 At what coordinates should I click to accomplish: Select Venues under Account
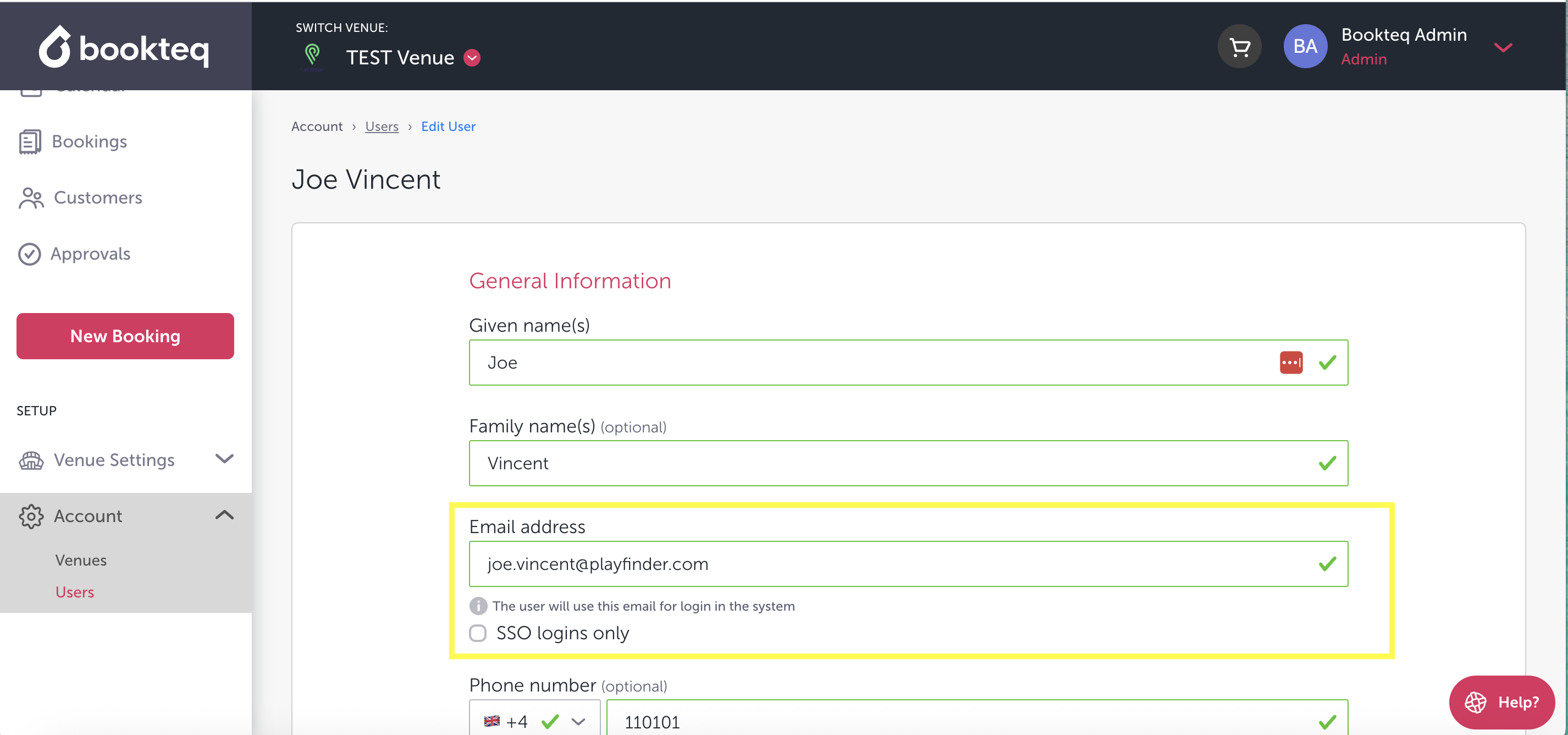point(81,560)
